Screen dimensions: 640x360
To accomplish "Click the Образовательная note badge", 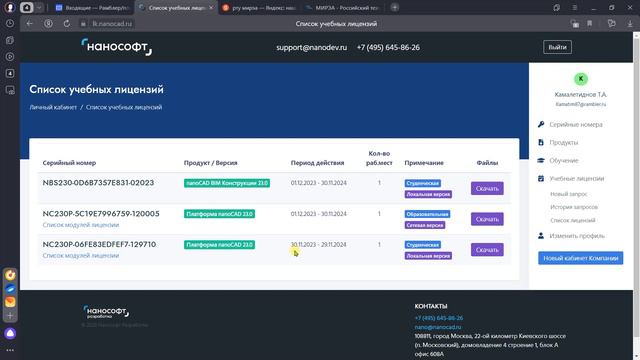I will point(427,214).
